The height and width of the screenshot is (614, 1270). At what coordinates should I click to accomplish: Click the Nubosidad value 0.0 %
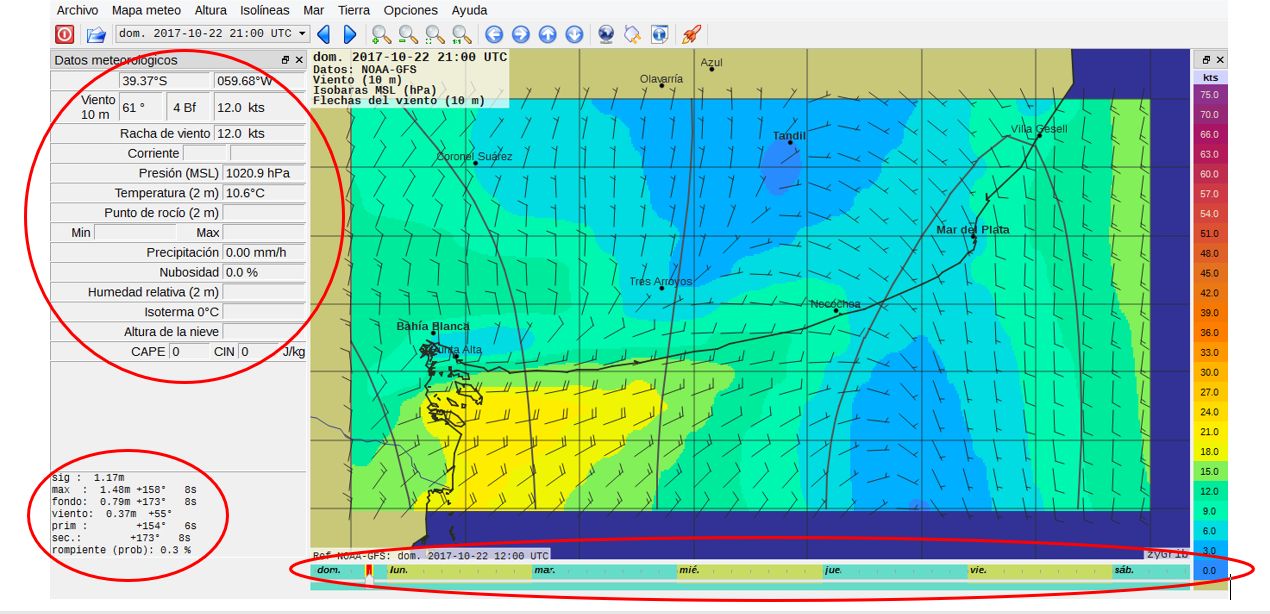264,272
